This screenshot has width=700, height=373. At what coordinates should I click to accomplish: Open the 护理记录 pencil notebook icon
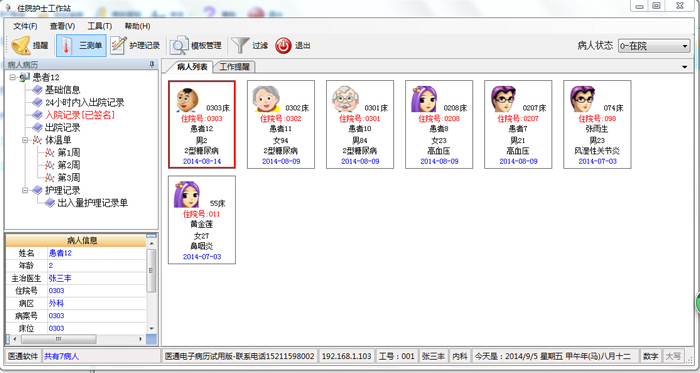pyautogui.click(x=118, y=46)
